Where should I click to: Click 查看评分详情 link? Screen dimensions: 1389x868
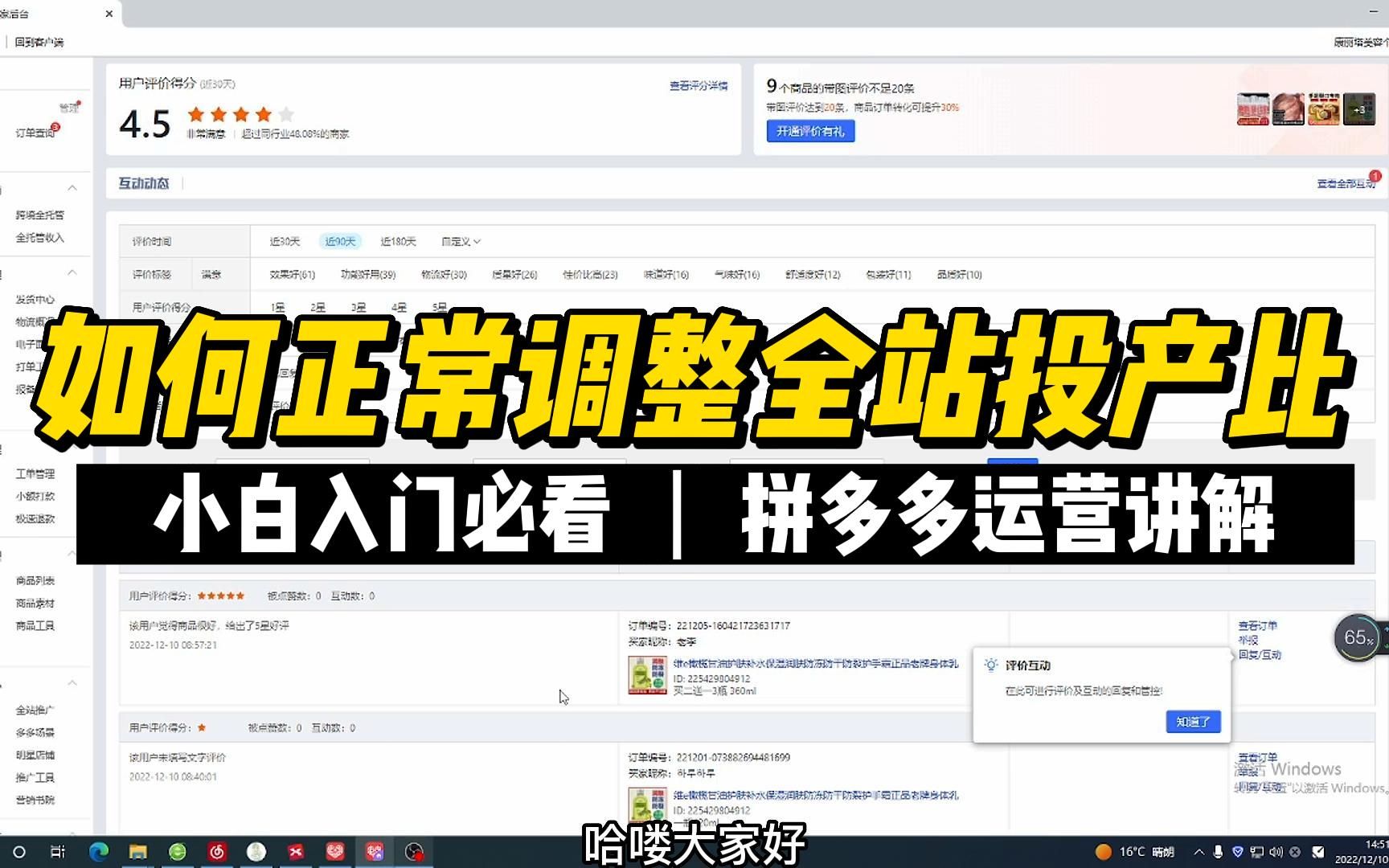click(x=699, y=85)
